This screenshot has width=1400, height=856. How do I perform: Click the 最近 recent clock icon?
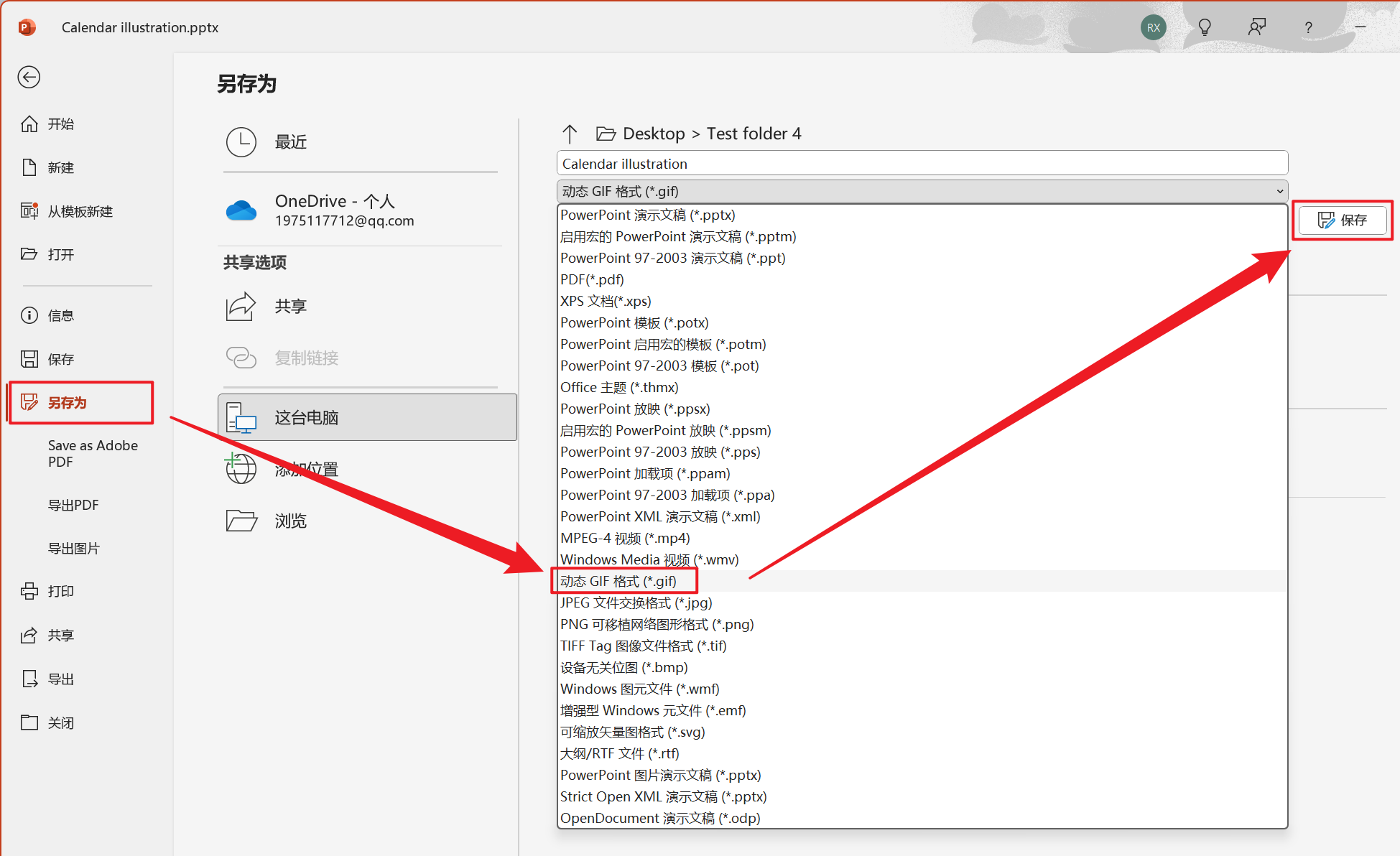tap(241, 142)
